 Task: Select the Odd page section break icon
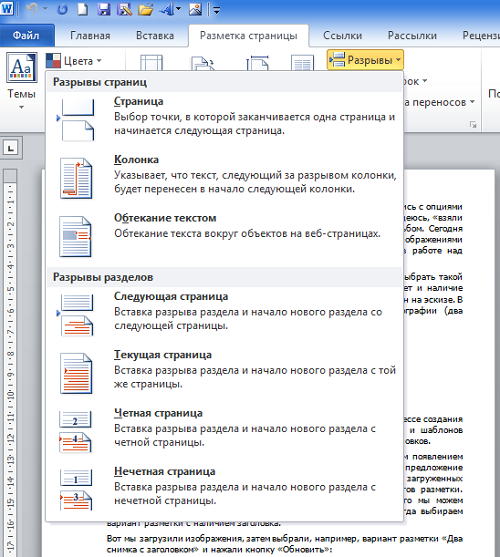pyautogui.click(x=75, y=490)
